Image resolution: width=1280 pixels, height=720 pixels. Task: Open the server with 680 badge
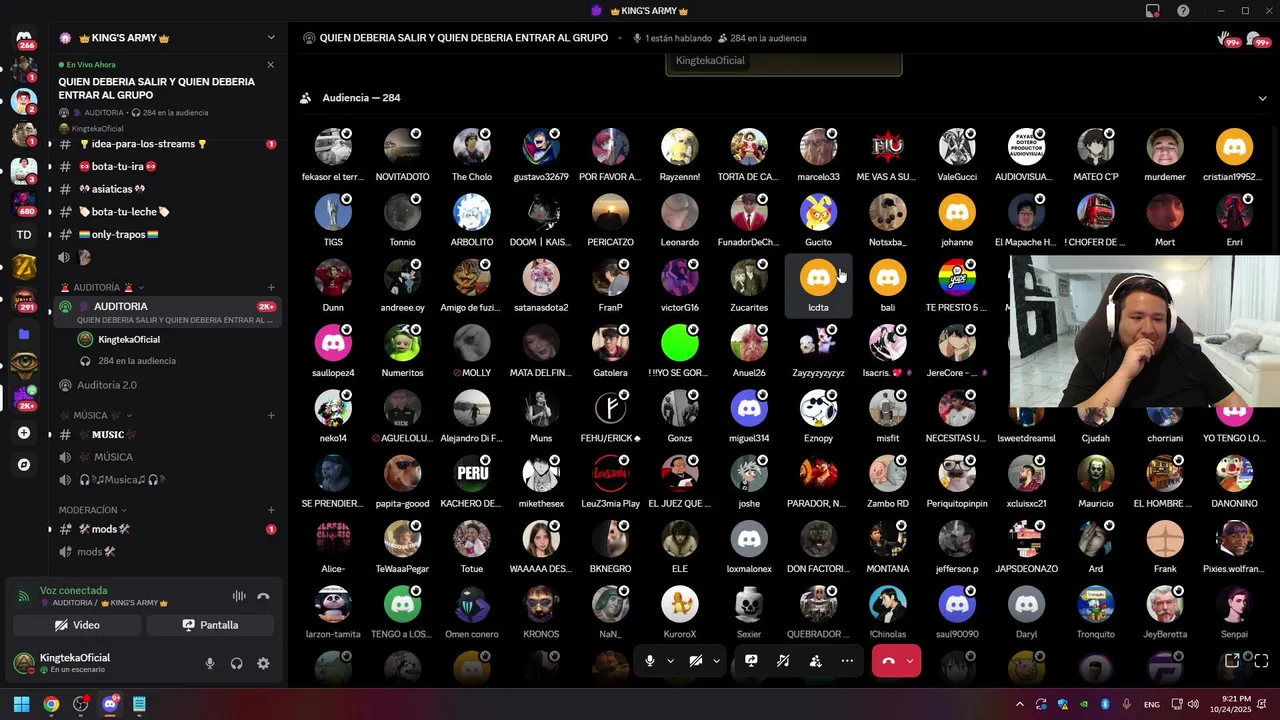pyautogui.click(x=24, y=203)
